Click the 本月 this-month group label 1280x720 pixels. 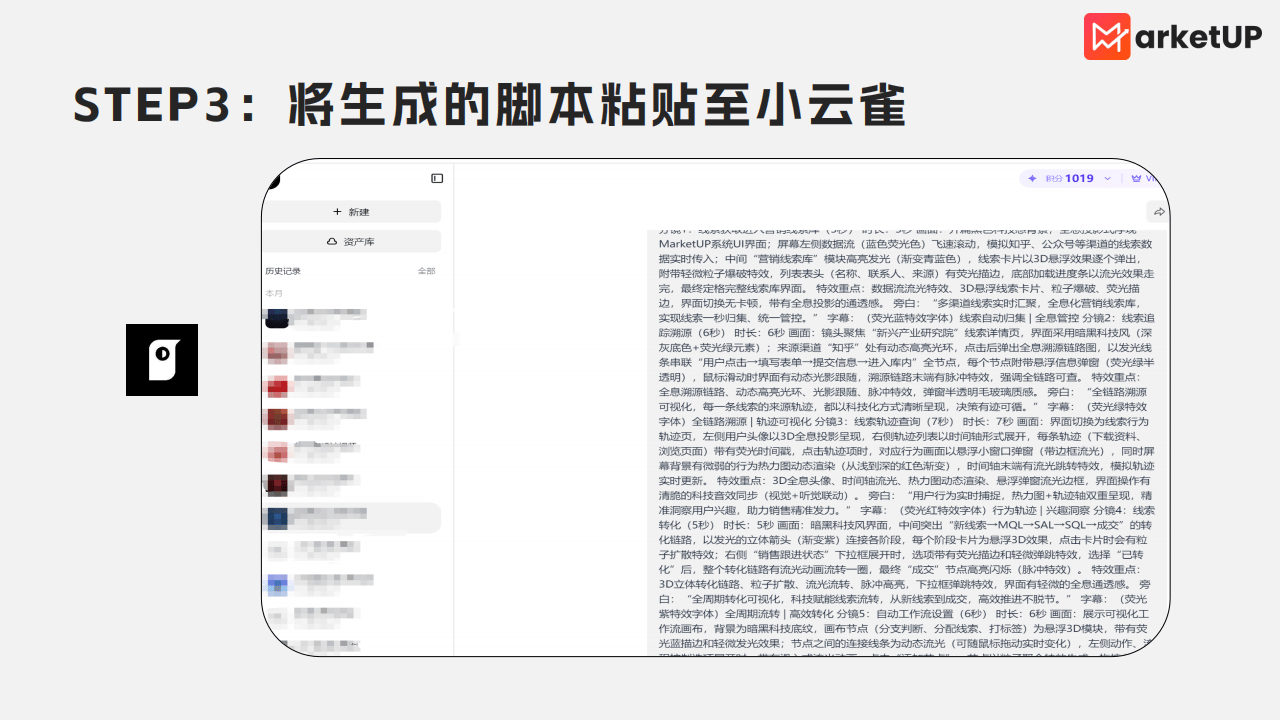coord(273,293)
